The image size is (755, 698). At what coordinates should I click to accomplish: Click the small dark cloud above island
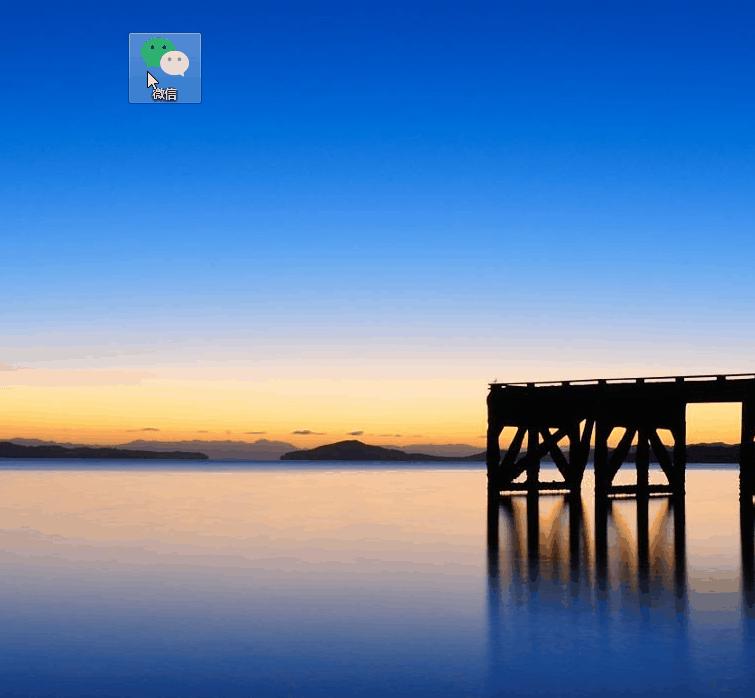[308, 432]
